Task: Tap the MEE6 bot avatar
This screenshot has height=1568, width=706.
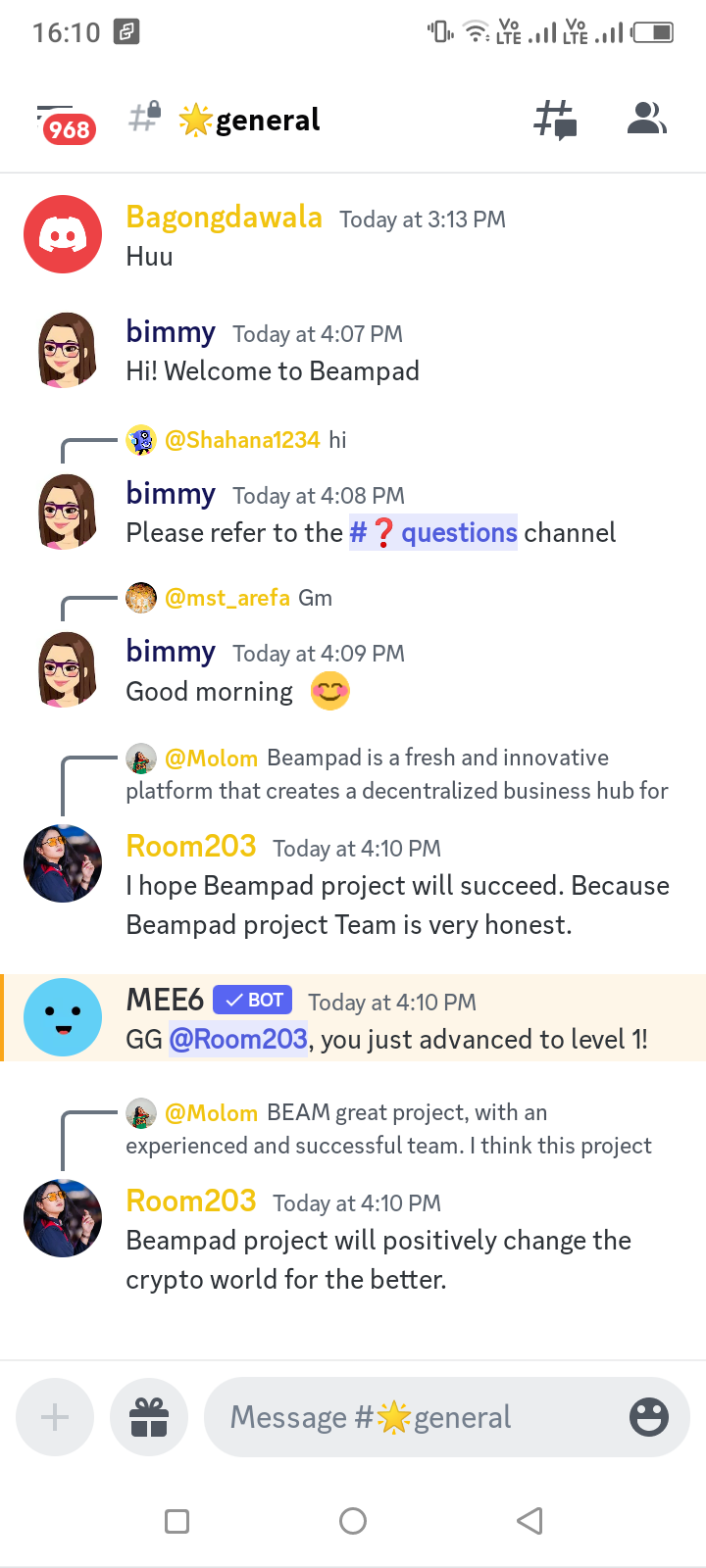Action: pyautogui.click(x=63, y=1017)
